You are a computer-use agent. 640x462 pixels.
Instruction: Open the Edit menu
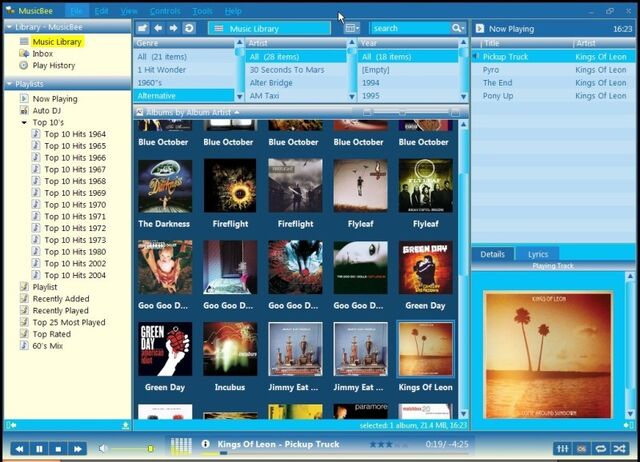coord(101,11)
